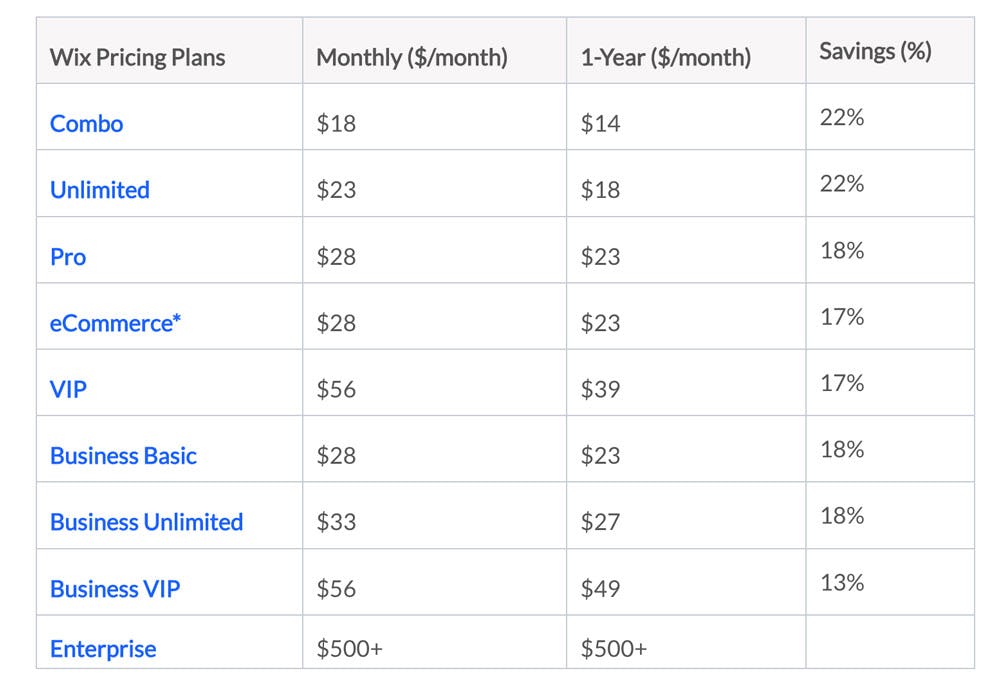
Task: Open the Combo plan link
Action: 87,124
